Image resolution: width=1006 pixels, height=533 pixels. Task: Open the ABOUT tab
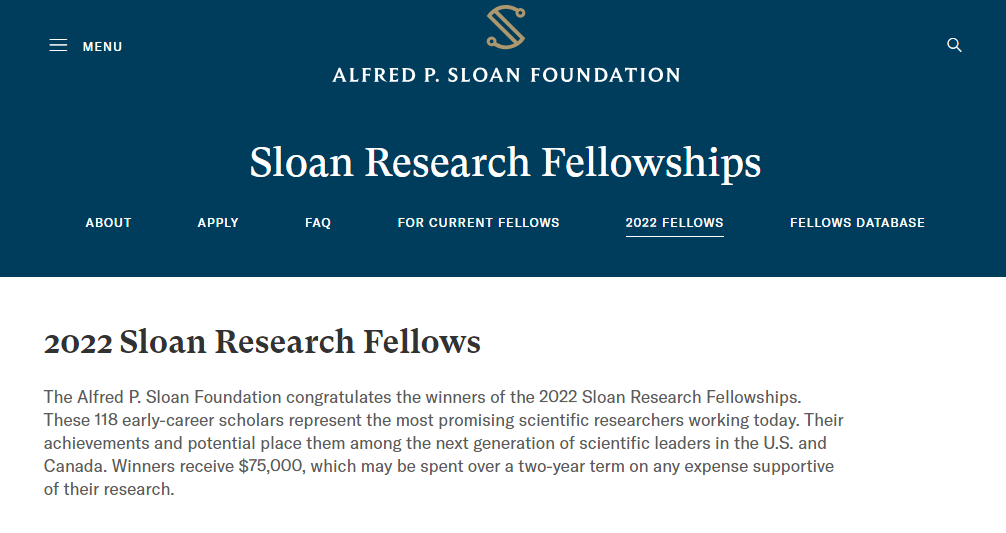(108, 223)
